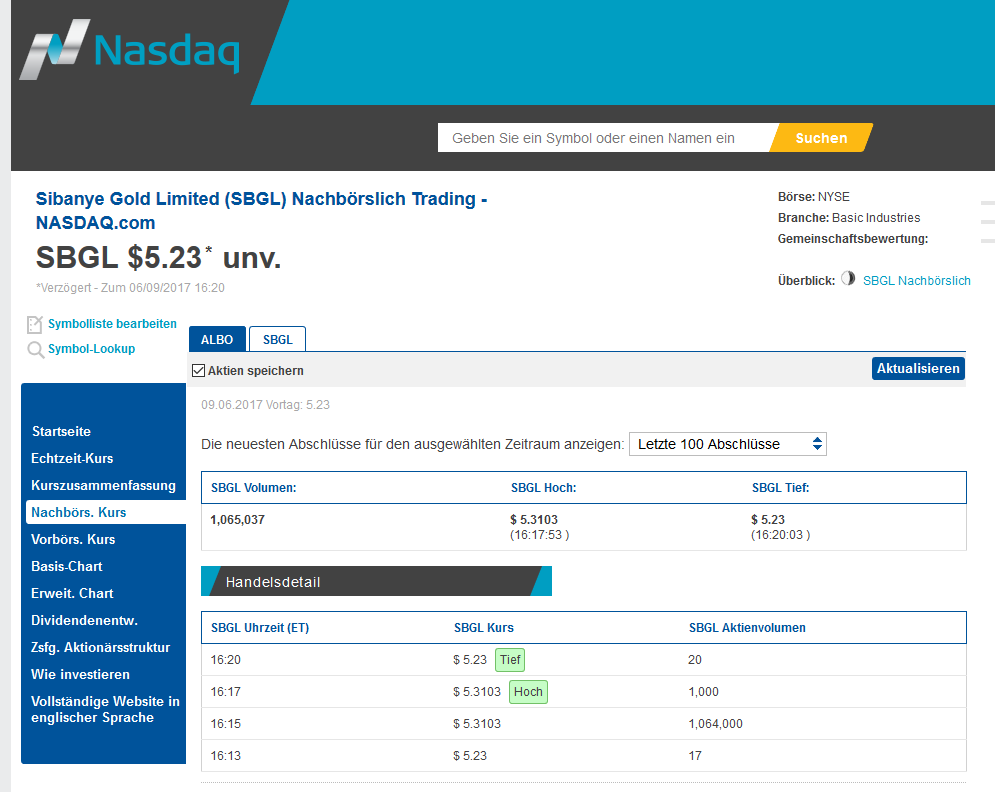
Task: Click the green Tief badge
Action: [x=510, y=660]
